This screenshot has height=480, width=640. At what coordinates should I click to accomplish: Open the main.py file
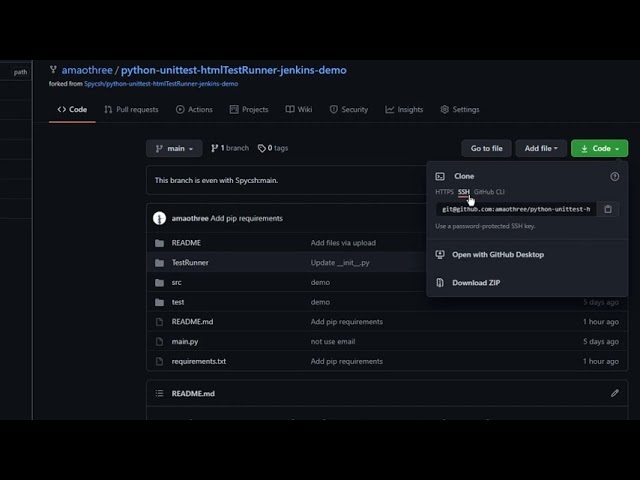pos(184,342)
